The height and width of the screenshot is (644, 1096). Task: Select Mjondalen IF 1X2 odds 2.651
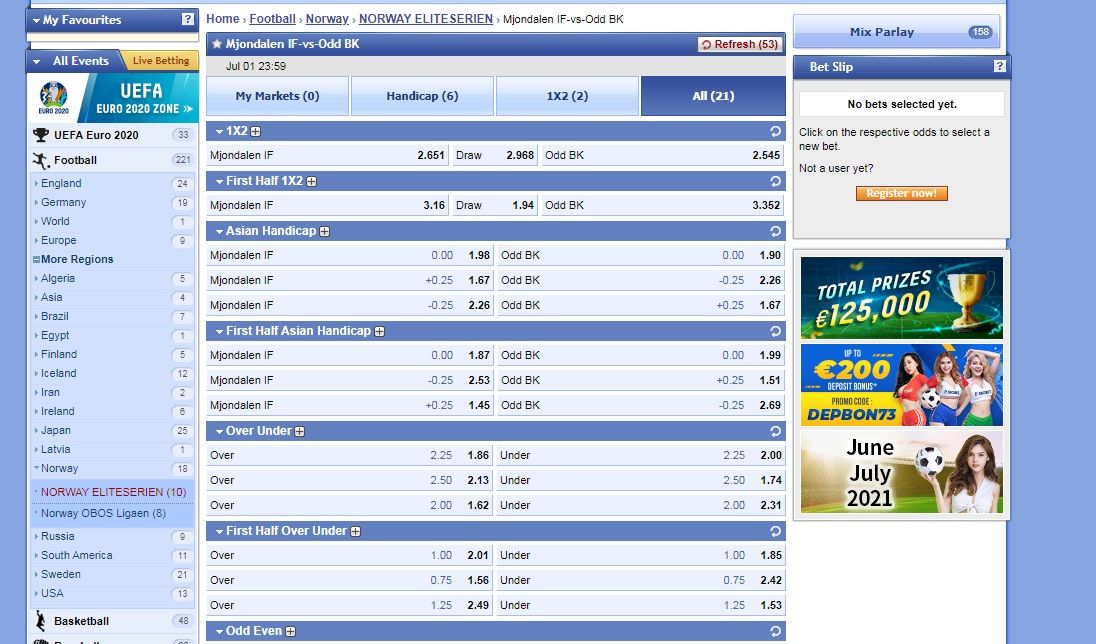[430, 156]
